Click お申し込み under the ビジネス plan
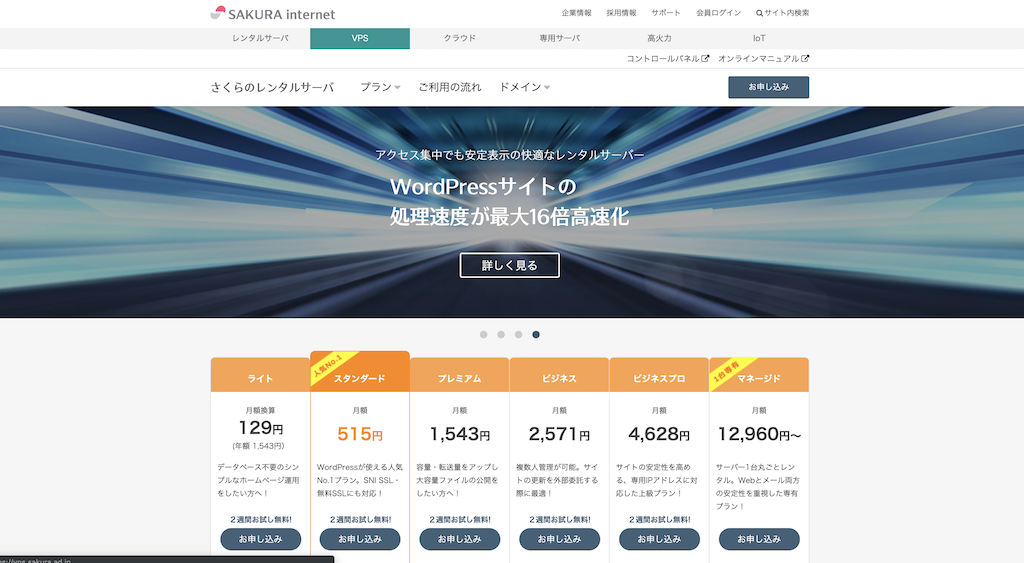This screenshot has height=563, width=1024. click(560, 539)
